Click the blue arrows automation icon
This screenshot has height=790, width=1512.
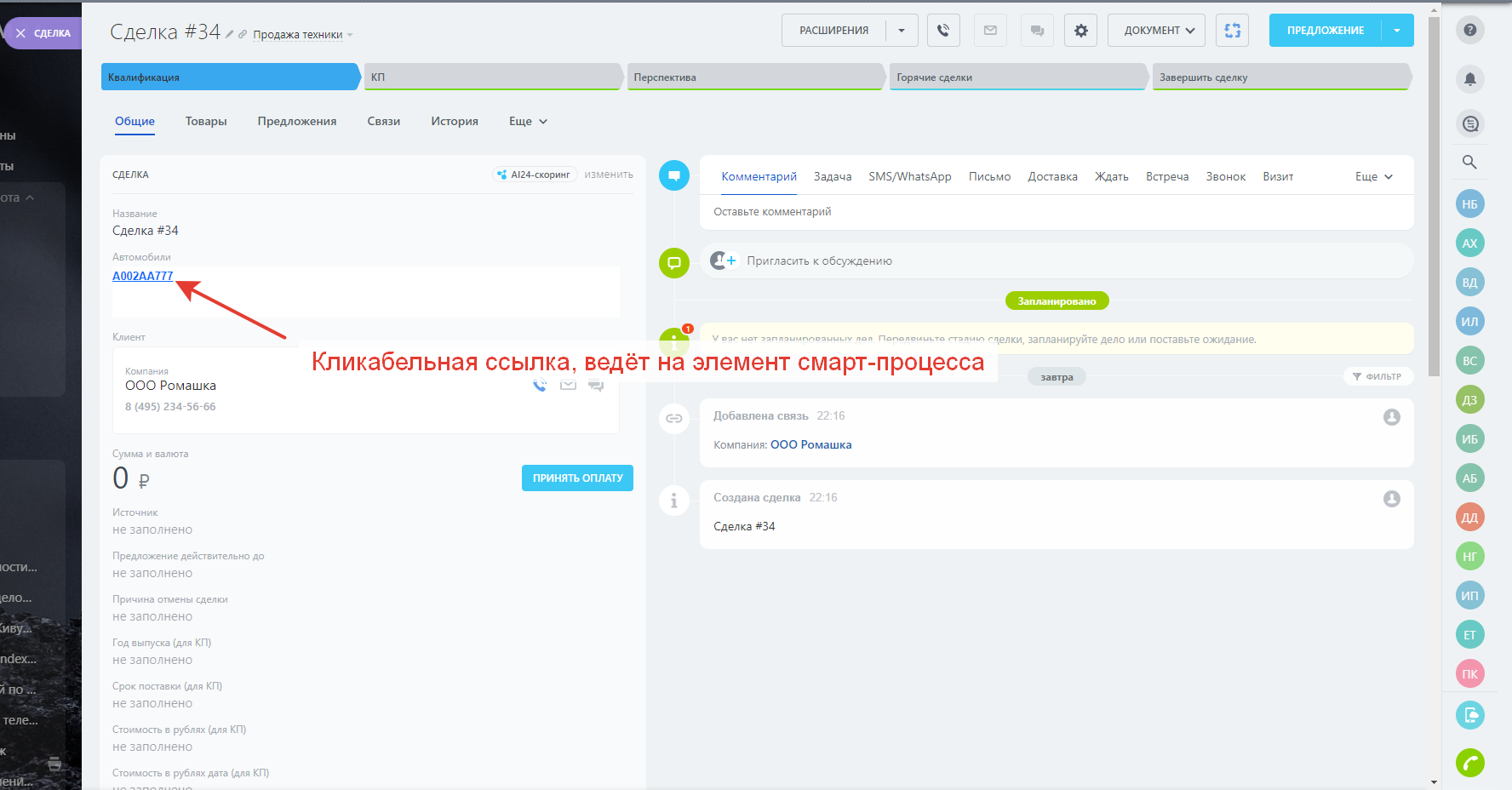click(1232, 31)
